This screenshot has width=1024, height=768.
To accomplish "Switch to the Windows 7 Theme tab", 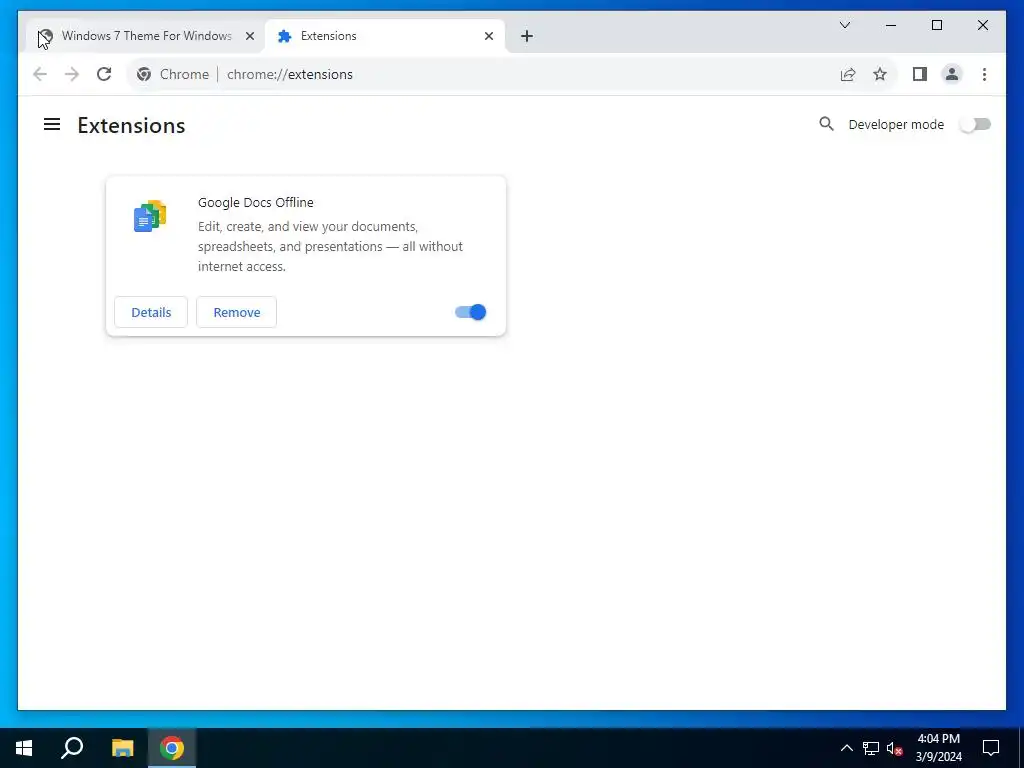I will point(146,36).
